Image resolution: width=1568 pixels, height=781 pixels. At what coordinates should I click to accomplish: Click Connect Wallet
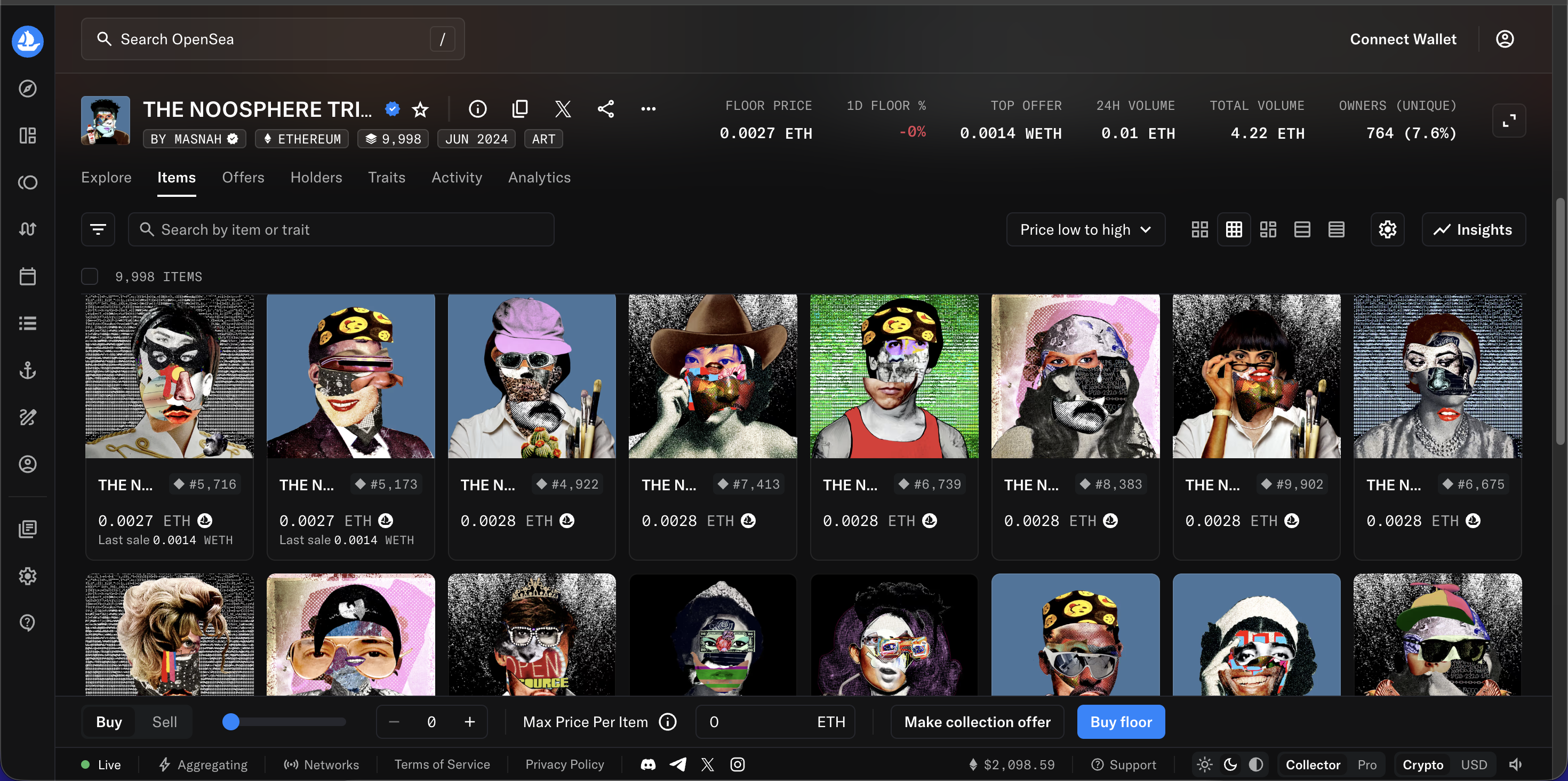point(1403,39)
